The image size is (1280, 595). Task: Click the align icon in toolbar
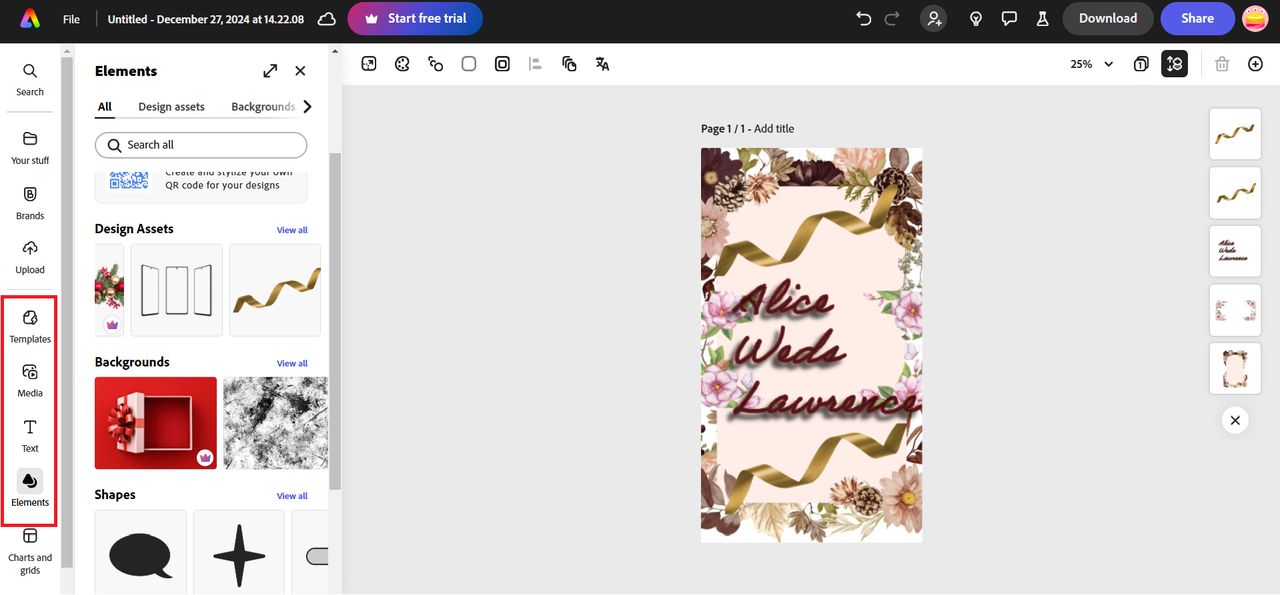[535, 64]
